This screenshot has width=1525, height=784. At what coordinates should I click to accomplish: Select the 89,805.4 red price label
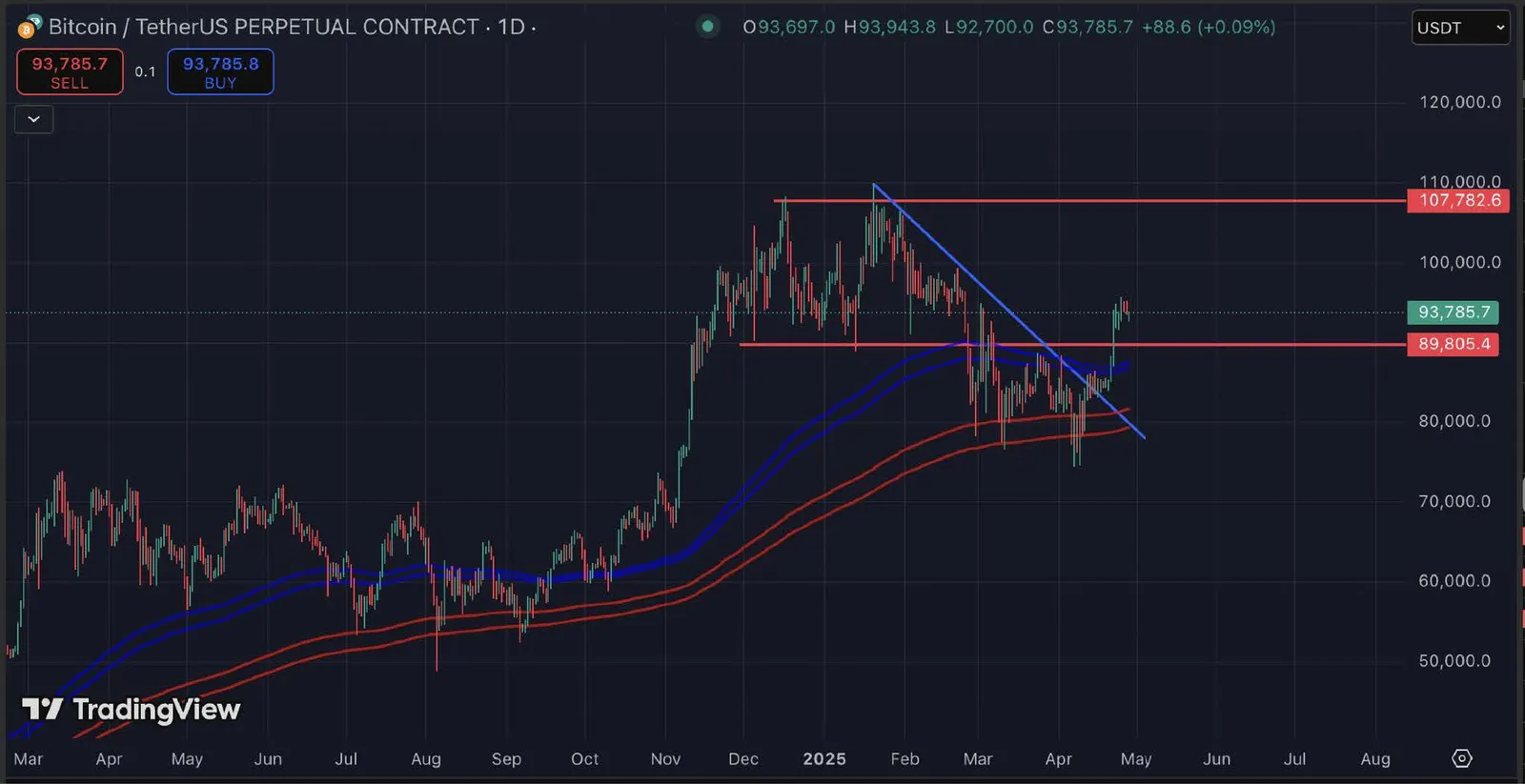tap(1454, 344)
